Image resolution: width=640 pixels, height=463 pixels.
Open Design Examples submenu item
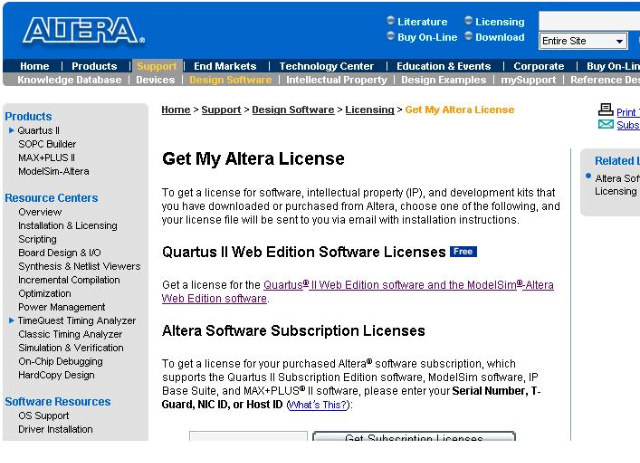click(x=444, y=80)
